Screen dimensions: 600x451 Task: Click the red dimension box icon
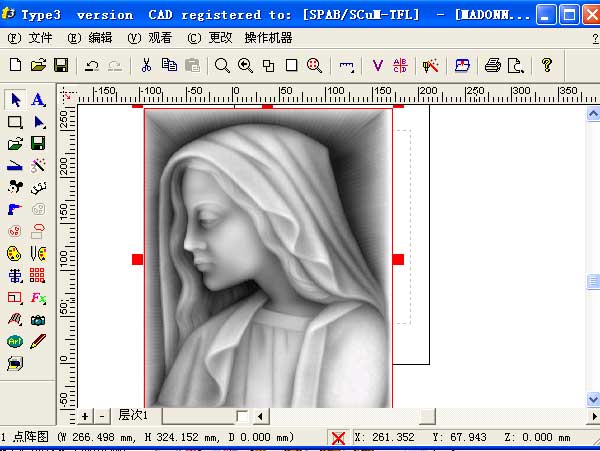coord(15,298)
